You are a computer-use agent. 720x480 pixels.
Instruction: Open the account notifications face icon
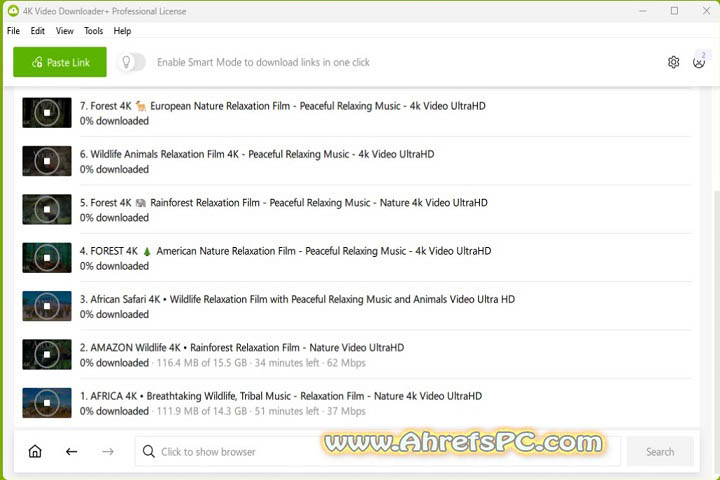click(698, 62)
